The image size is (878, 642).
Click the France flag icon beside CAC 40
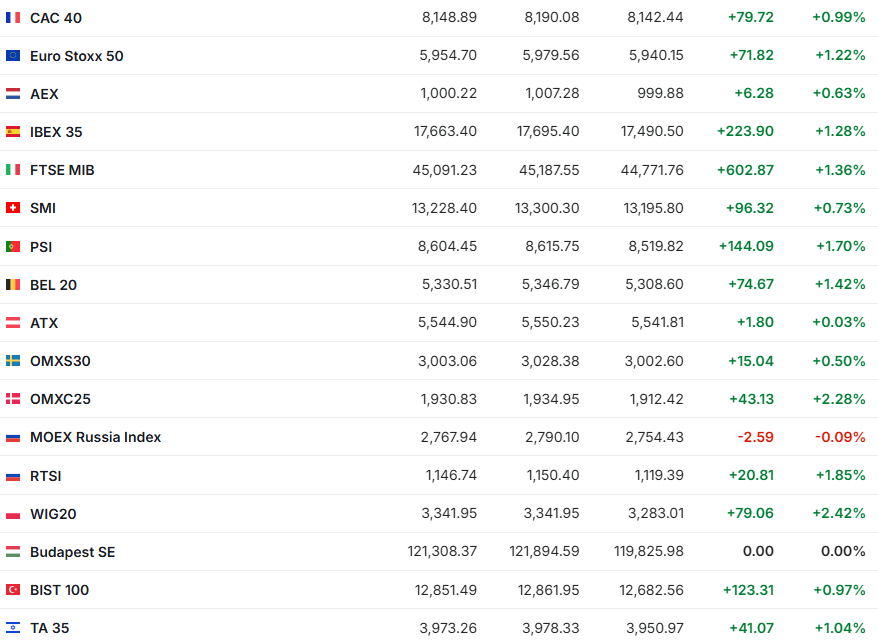[13, 18]
